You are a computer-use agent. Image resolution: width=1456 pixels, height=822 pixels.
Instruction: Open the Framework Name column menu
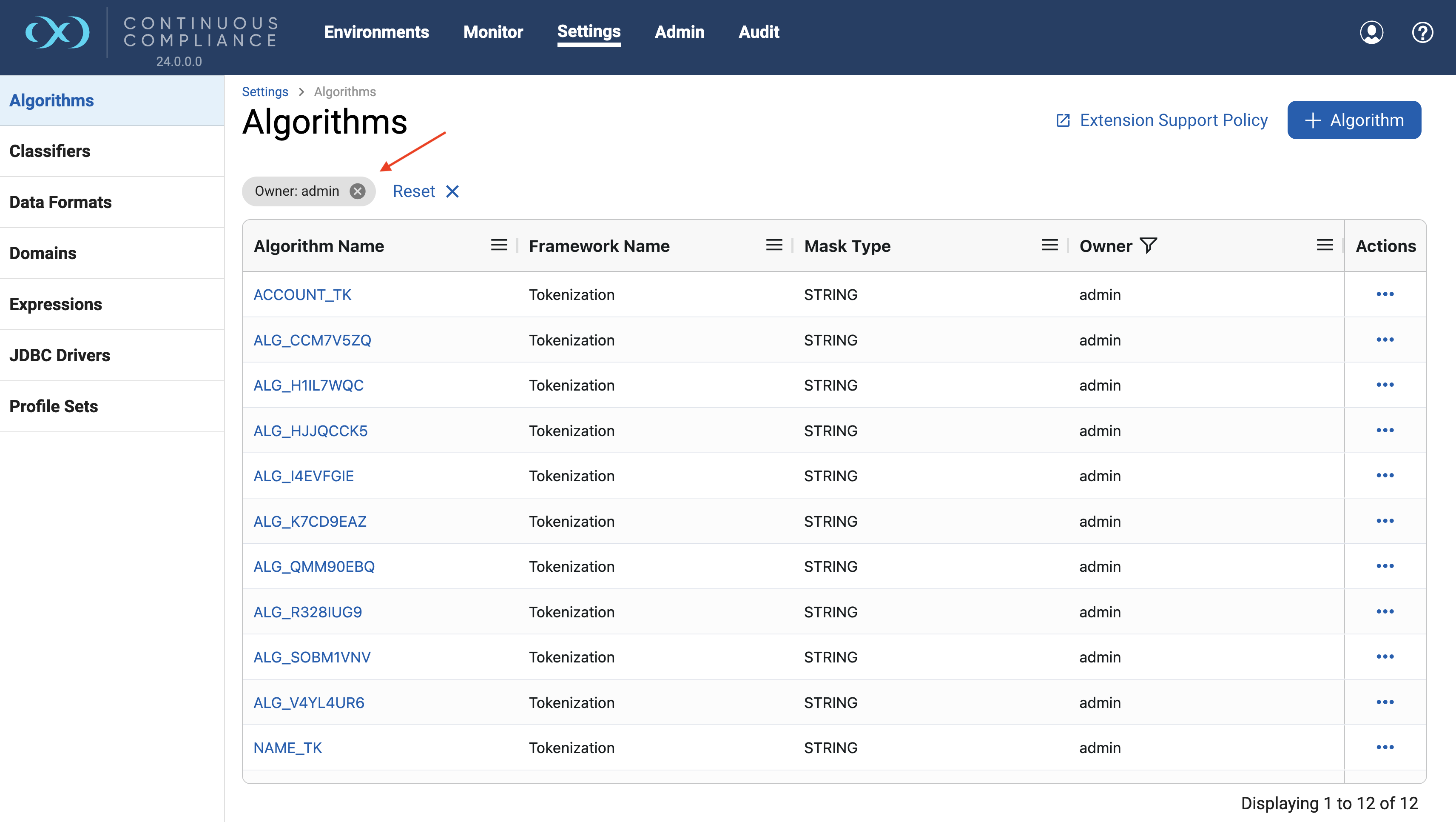(774, 245)
